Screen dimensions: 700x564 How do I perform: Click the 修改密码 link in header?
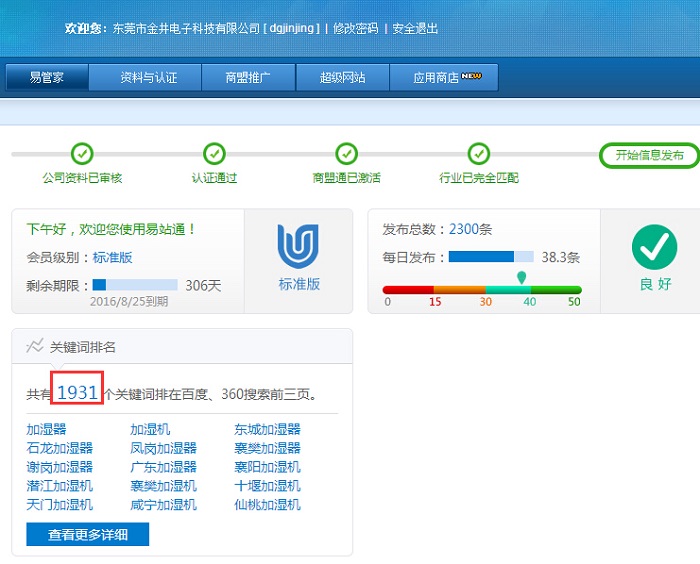pos(355,29)
